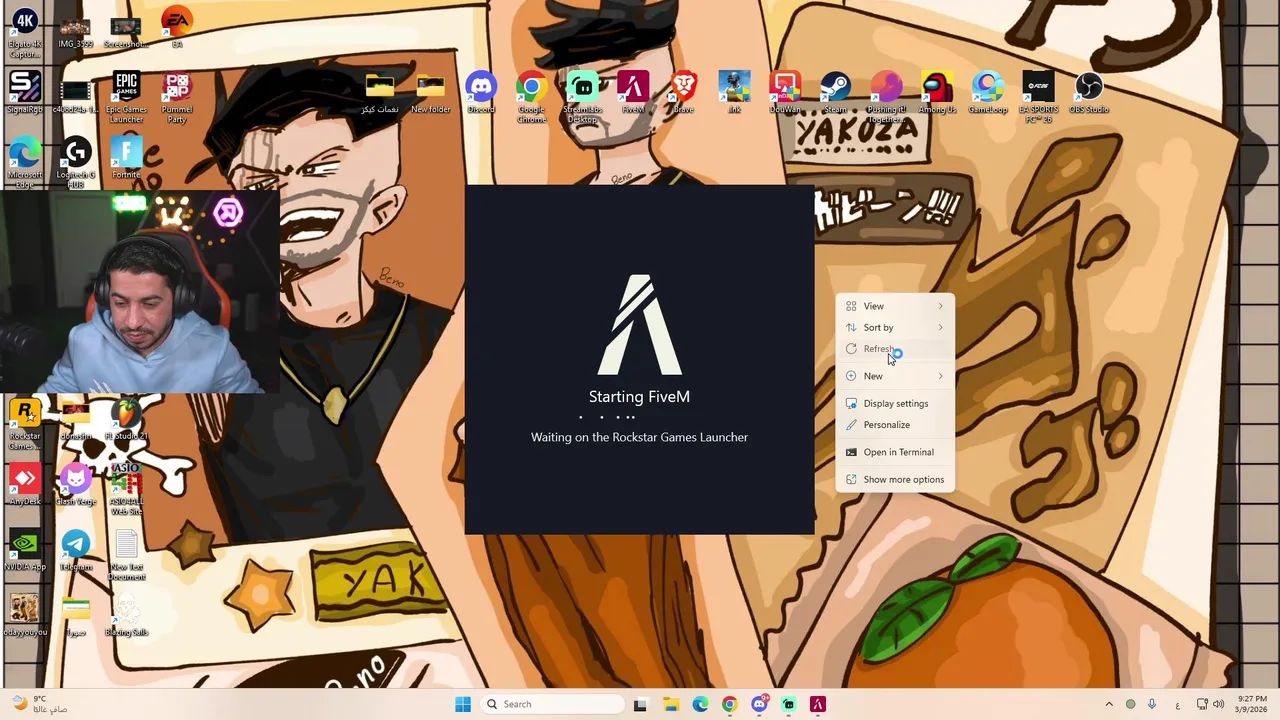Select the AnyDesk desktop shortcut

pos(24,485)
